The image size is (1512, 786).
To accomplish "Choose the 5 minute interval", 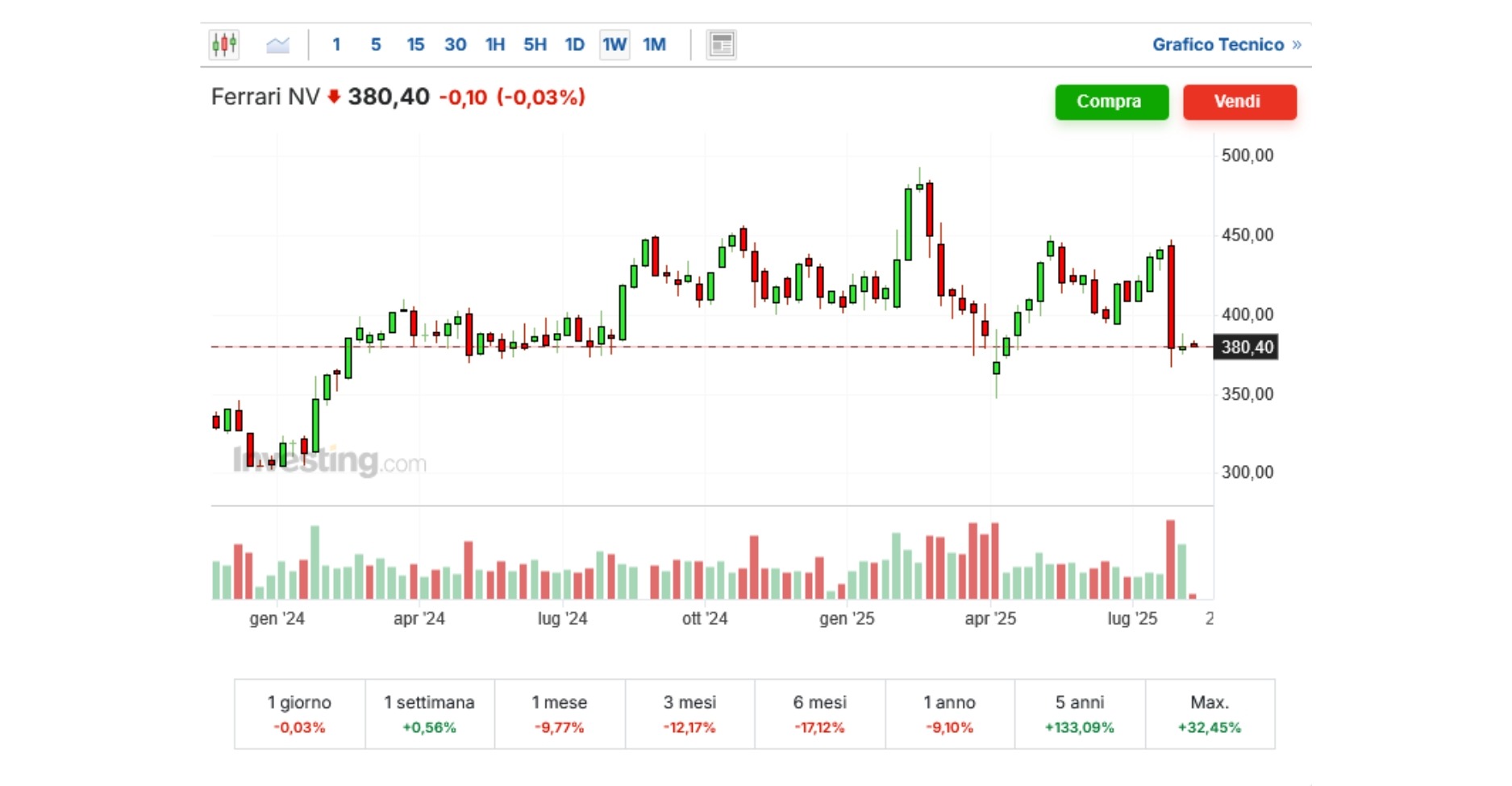I will (376, 44).
